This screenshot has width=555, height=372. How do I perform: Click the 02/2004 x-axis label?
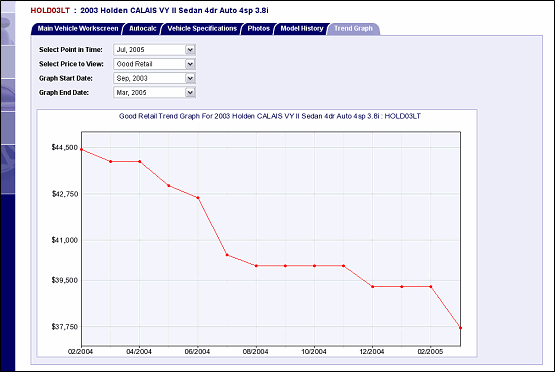point(80,352)
